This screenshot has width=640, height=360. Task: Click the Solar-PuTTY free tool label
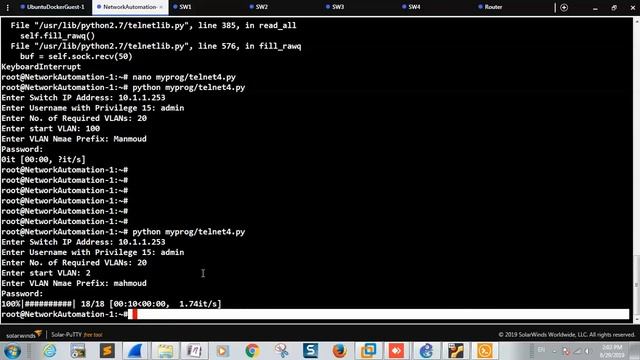click(x=77, y=335)
